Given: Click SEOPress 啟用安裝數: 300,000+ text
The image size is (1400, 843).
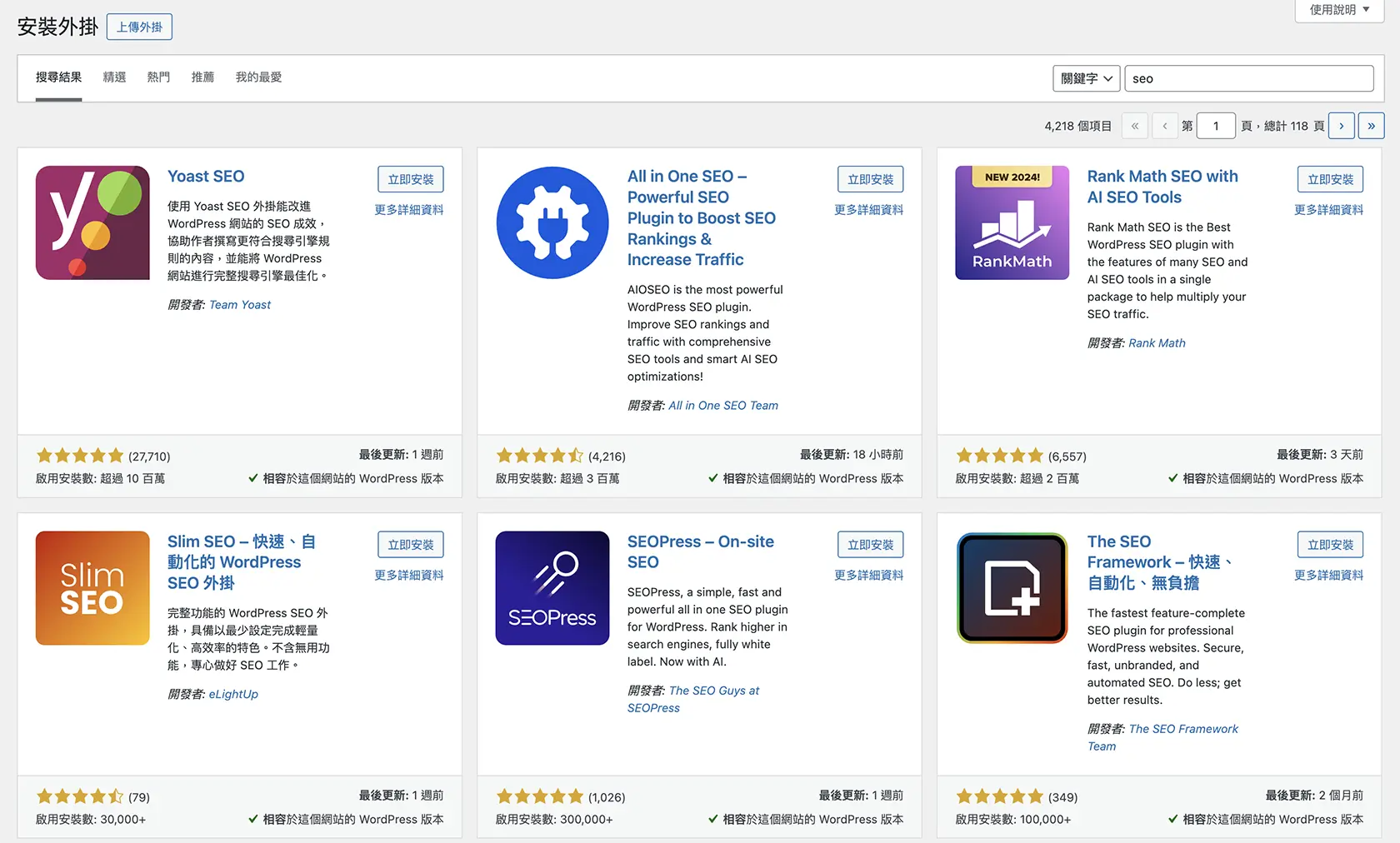Looking at the screenshot, I should [x=554, y=820].
